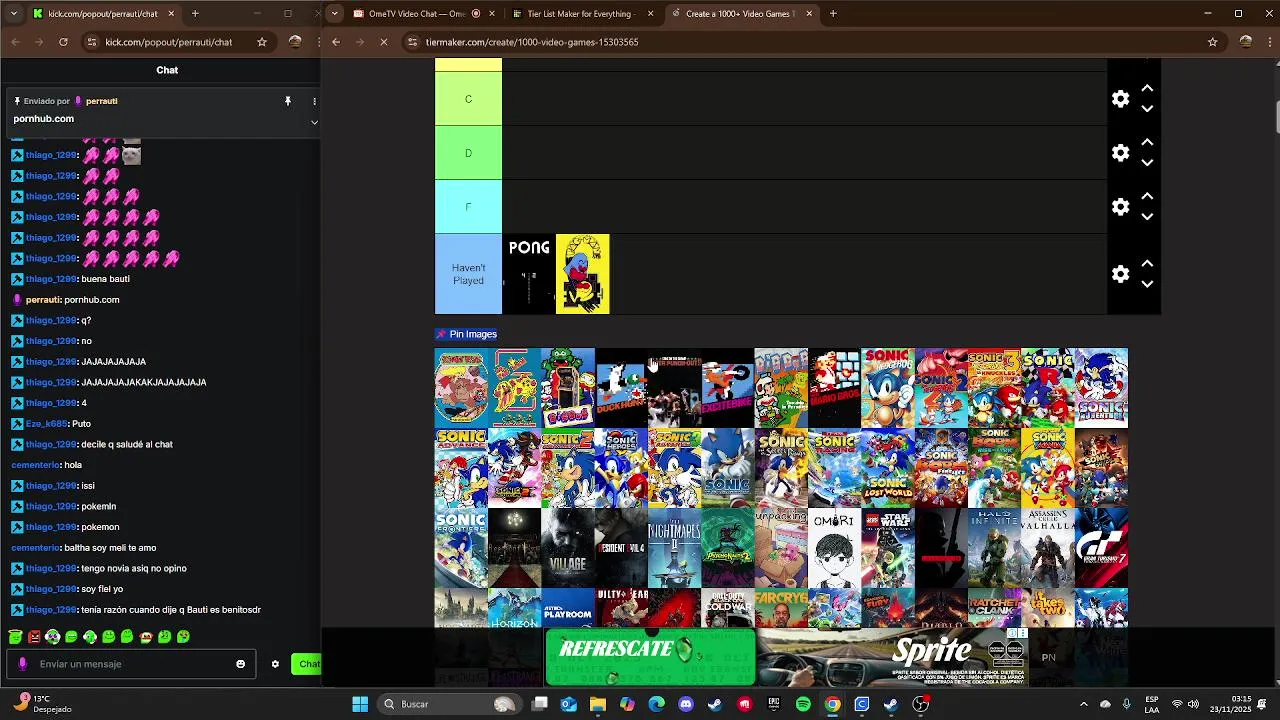This screenshot has height=720, width=1280.
Task: Open settings gear for the C tier row
Action: [x=1120, y=99]
